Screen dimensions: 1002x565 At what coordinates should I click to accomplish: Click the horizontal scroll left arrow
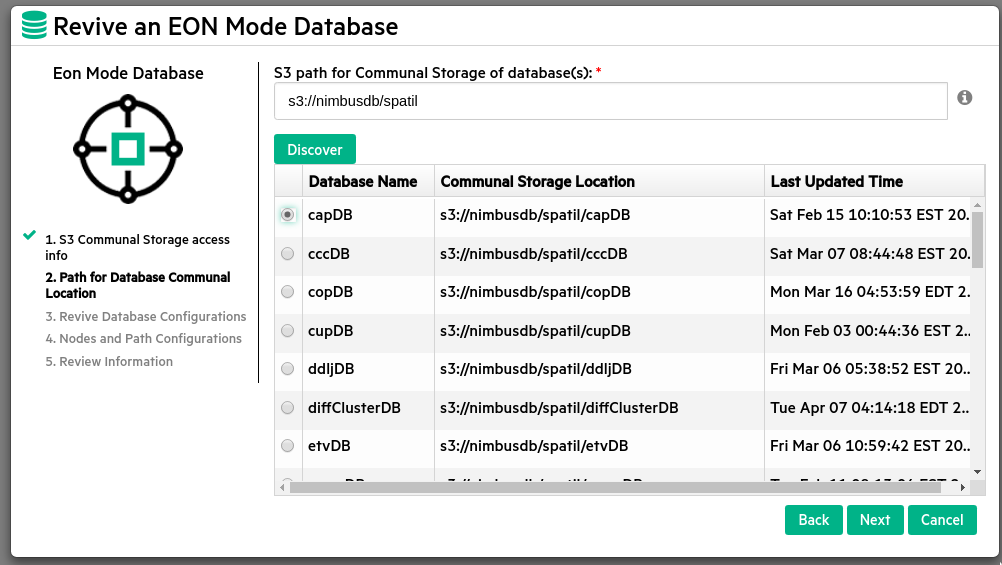click(x=283, y=487)
